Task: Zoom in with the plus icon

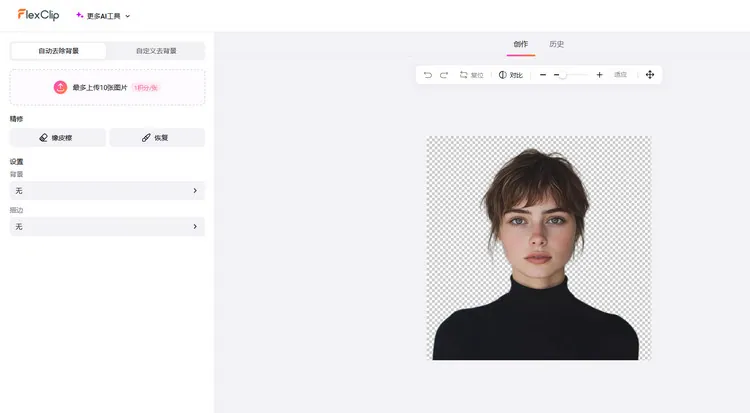Action: coord(599,75)
